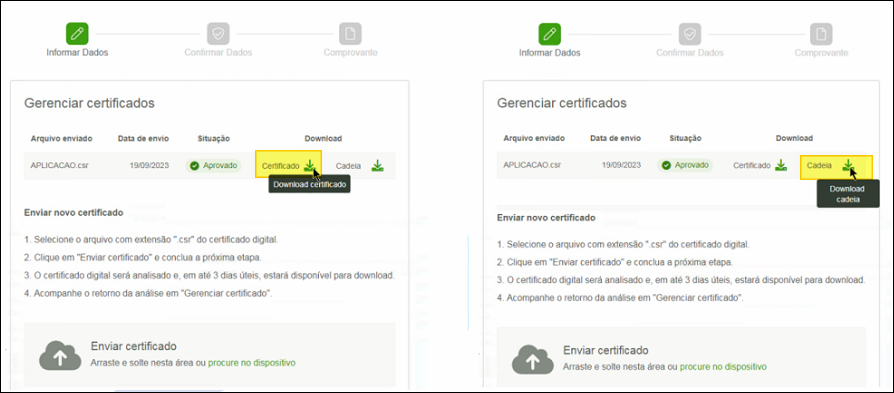The image size is (894, 393).
Task: Download Certificado via arrow icon in right panel
Action: (781, 165)
